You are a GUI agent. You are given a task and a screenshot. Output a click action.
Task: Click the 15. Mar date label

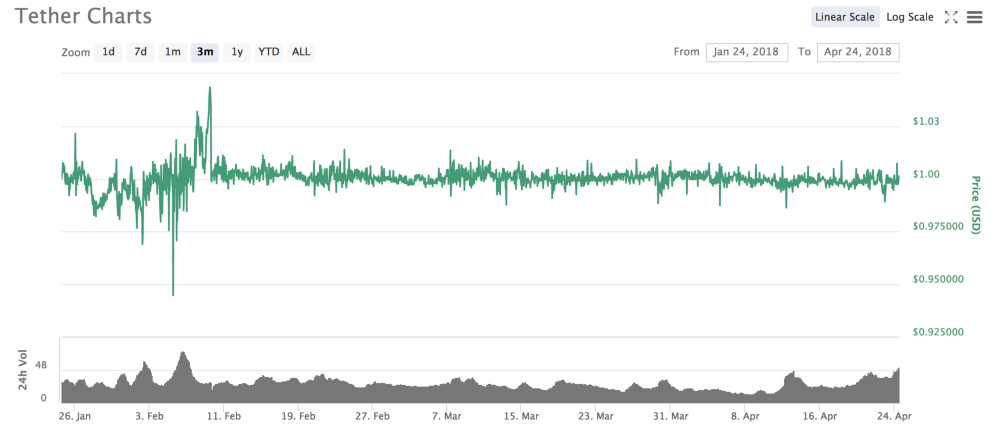[x=521, y=417]
